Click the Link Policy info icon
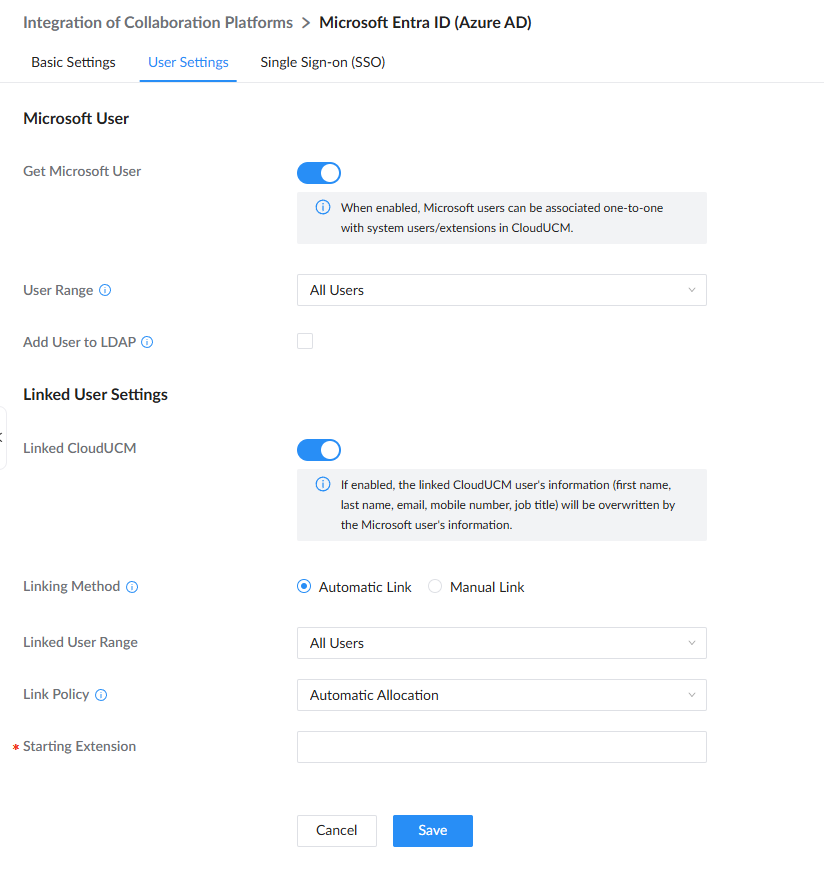The width and height of the screenshot is (824, 874). click(x=101, y=695)
